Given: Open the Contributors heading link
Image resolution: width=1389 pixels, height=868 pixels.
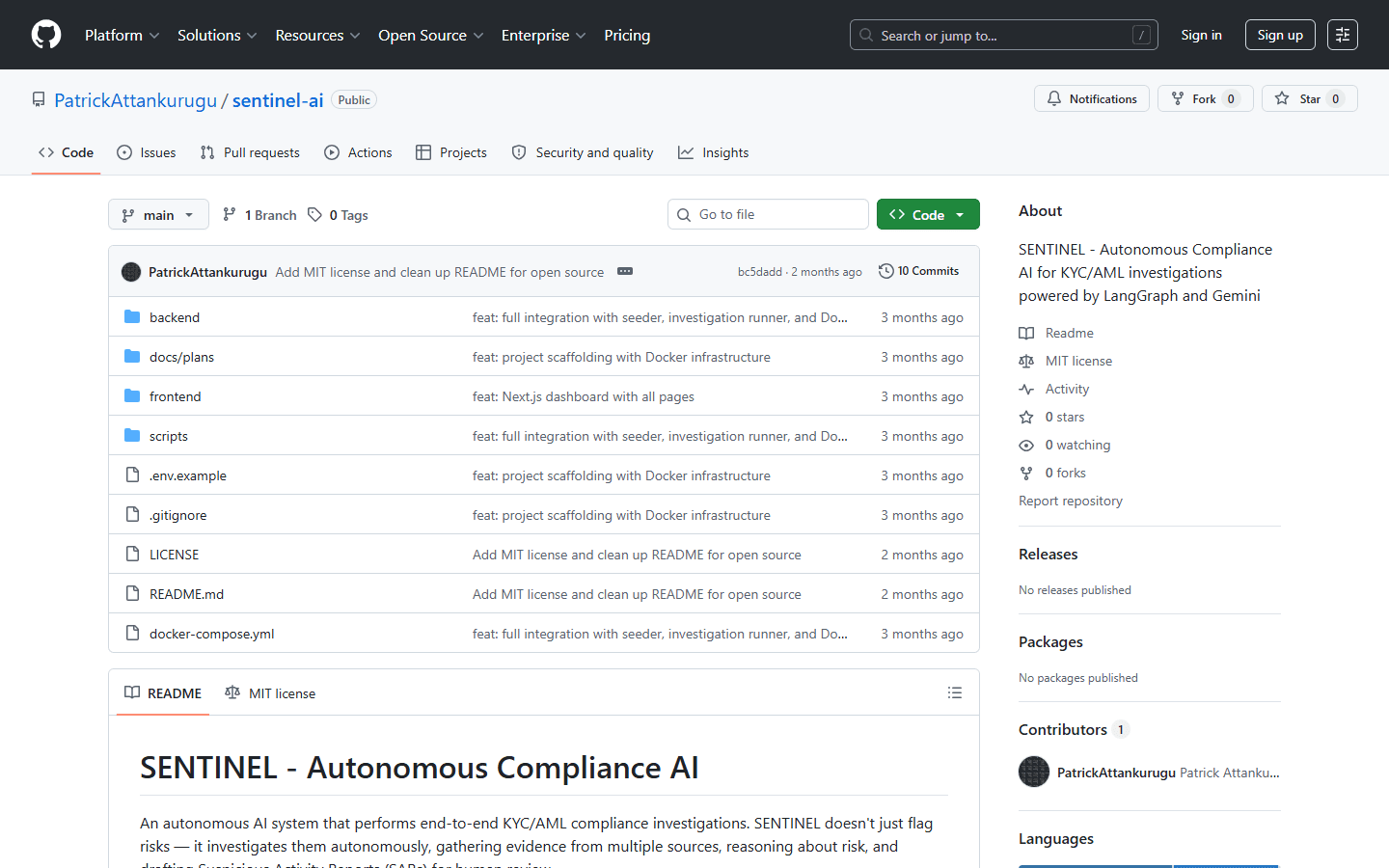Looking at the screenshot, I should pyautogui.click(x=1074, y=729).
